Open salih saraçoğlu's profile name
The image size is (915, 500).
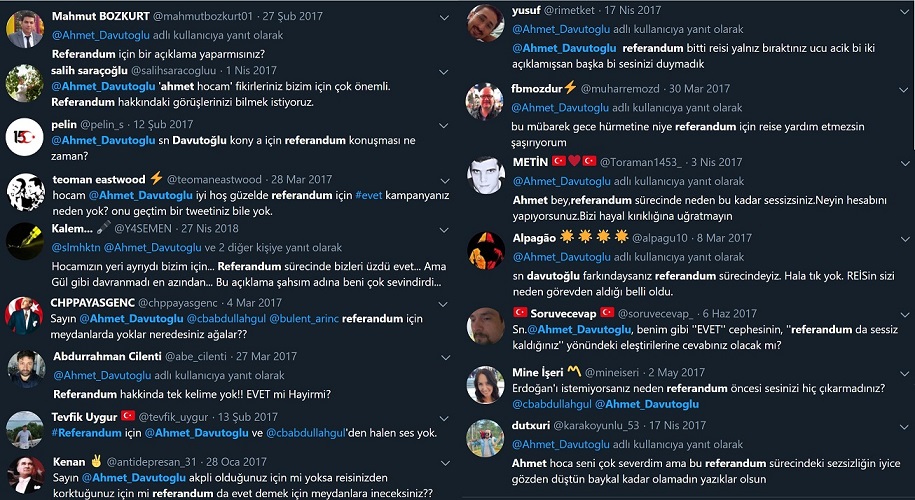coord(88,70)
